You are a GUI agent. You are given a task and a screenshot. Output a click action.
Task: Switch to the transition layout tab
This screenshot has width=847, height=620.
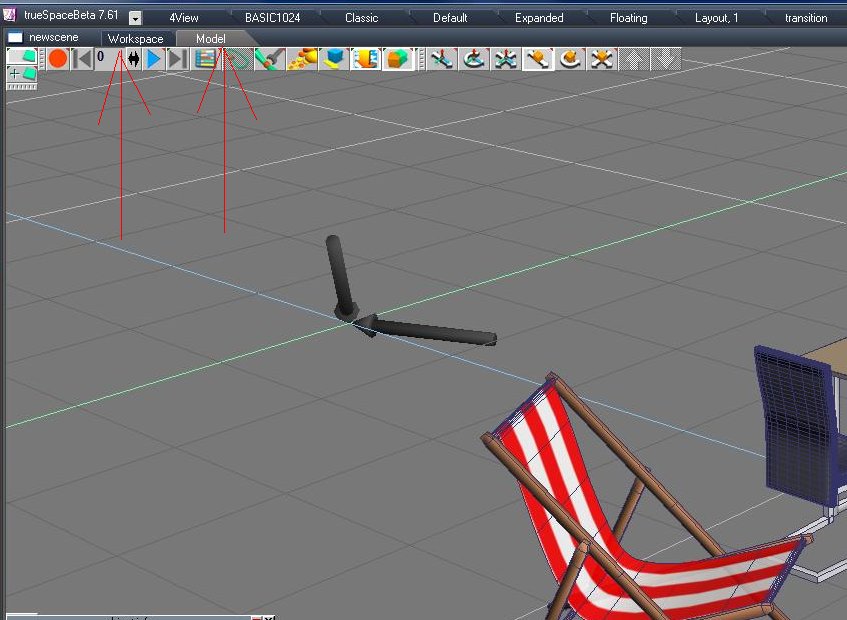pos(806,18)
